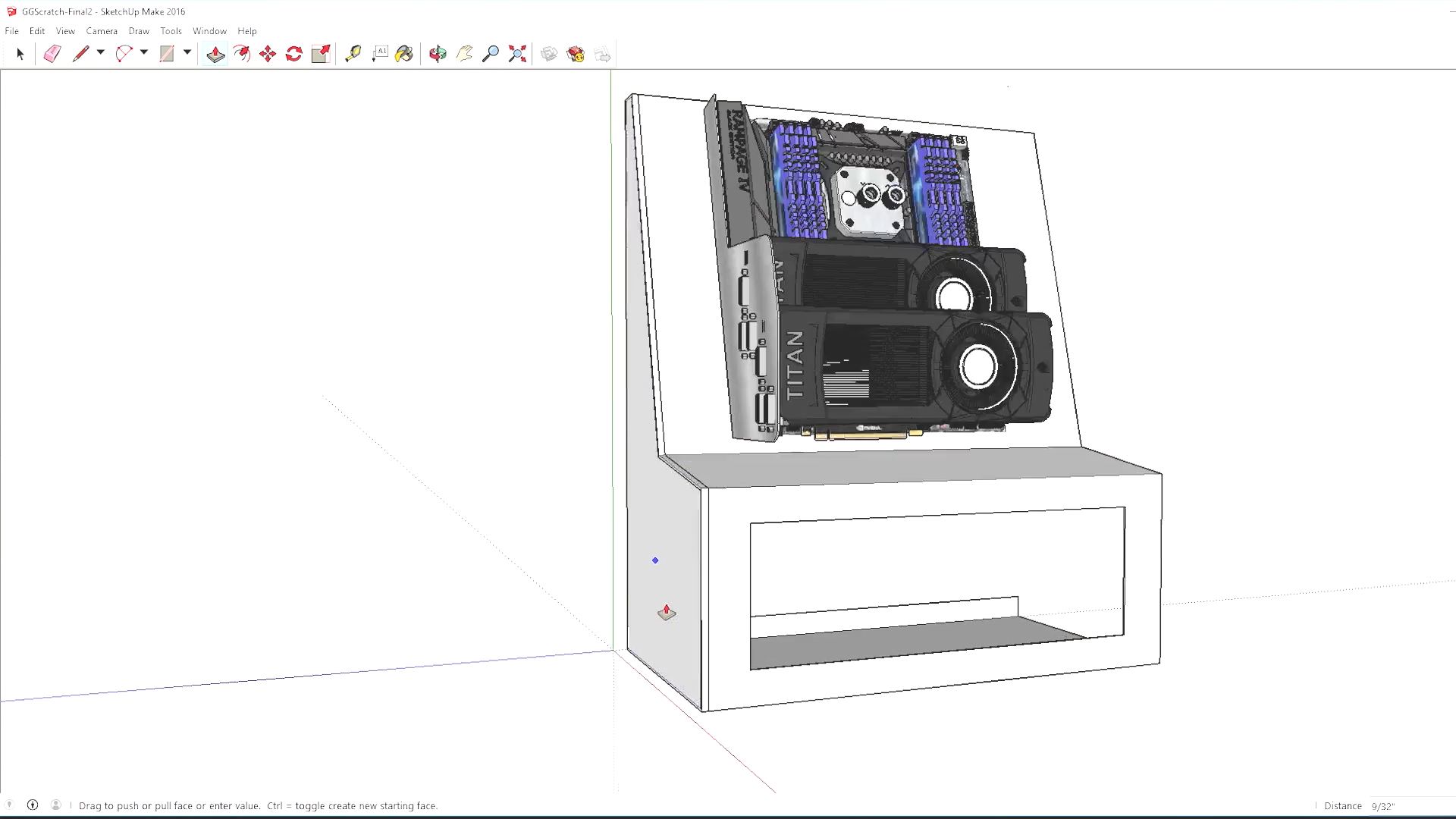Select the Zoom magnifier tool
The height and width of the screenshot is (819, 1456).
(491, 54)
